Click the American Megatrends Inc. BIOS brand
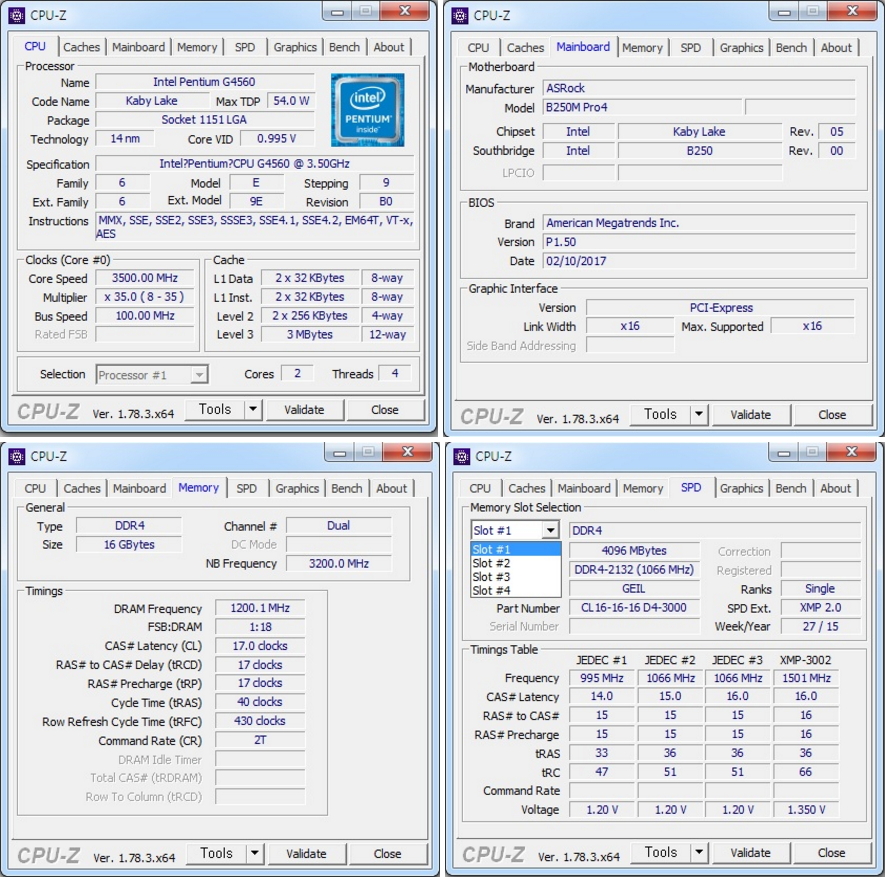Image resolution: width=885 pixels, height=877 pixels. coord(699,223)
